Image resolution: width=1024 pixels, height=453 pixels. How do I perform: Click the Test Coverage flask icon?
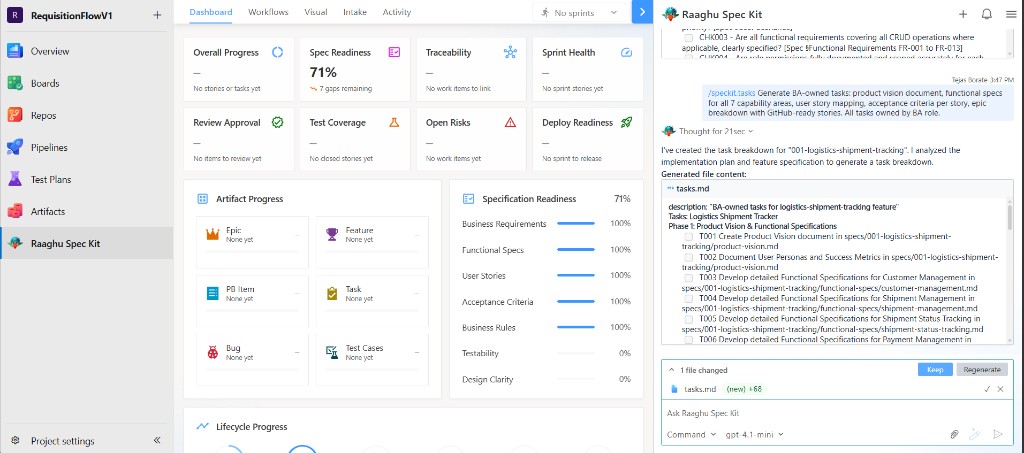(394, 122)
